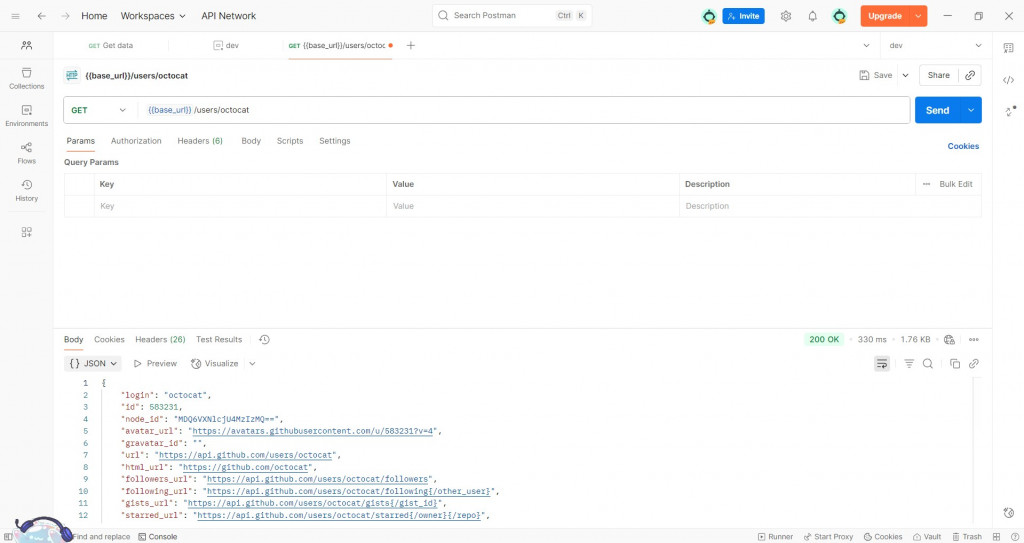This screenshot has height=543, width=1024.
Task: Click the Save button
Action: [x=876, y=75]
